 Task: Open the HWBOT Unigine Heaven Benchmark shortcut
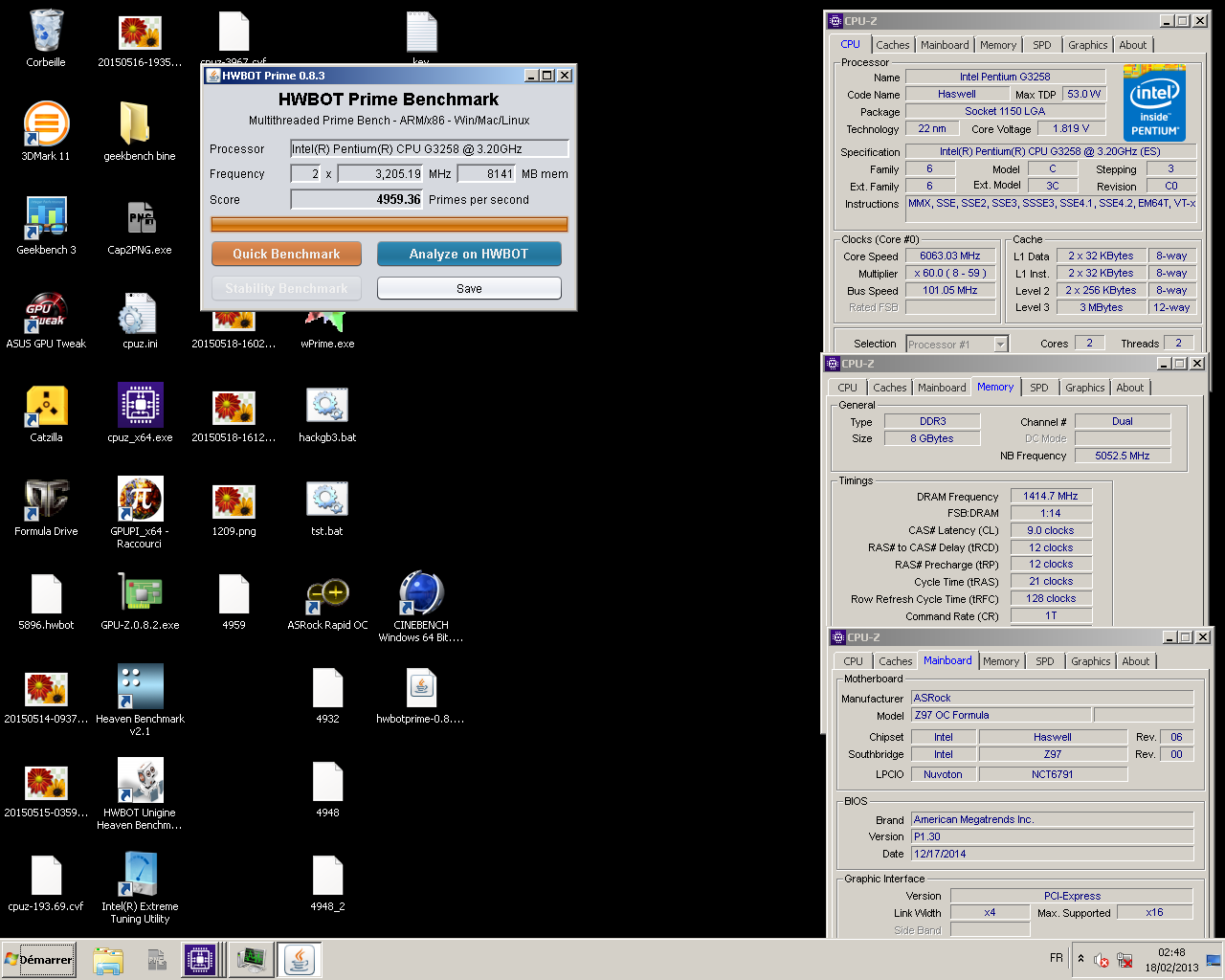tap(140, 794)
